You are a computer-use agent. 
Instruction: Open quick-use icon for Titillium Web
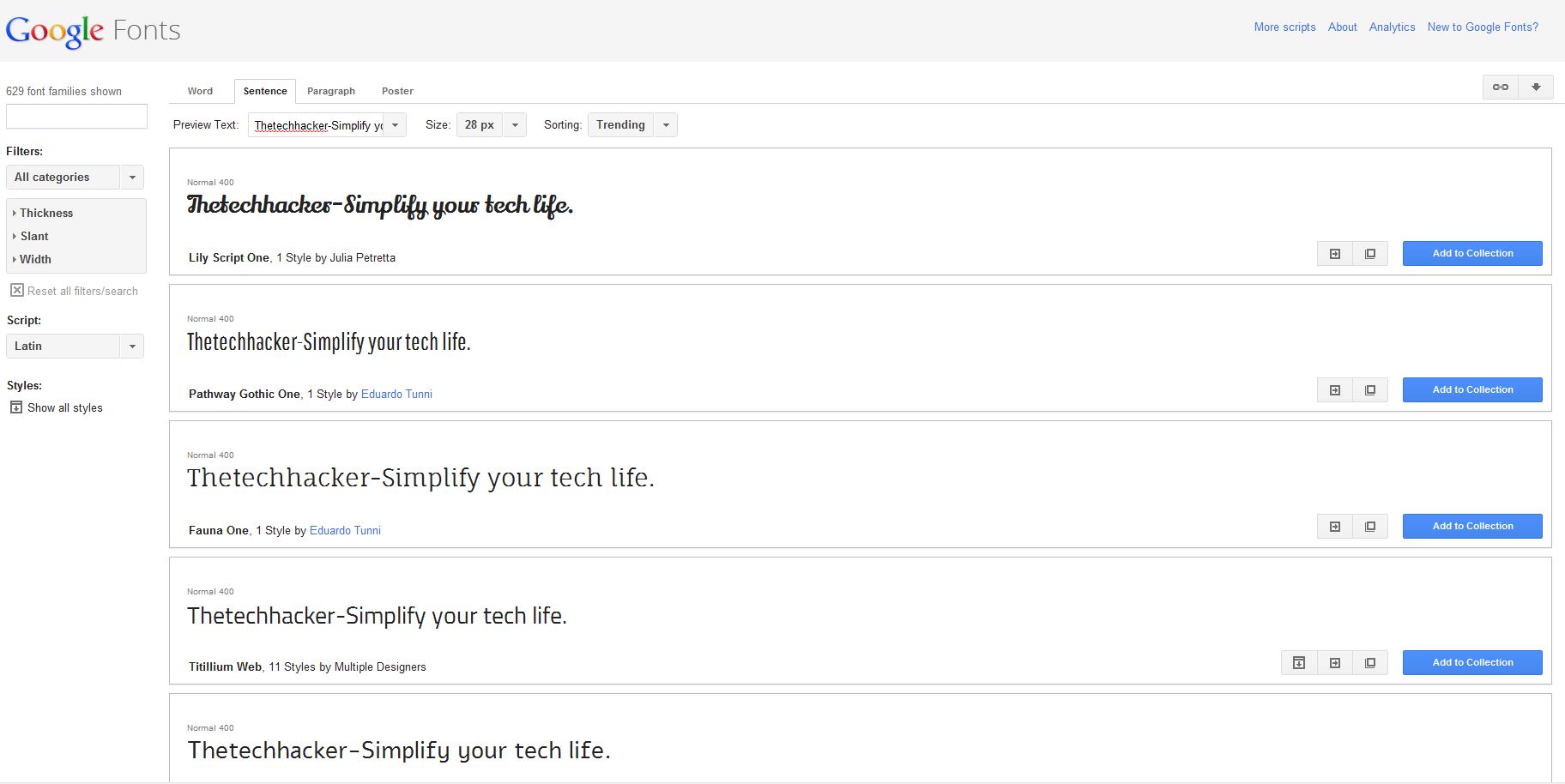coord(1335,662)
